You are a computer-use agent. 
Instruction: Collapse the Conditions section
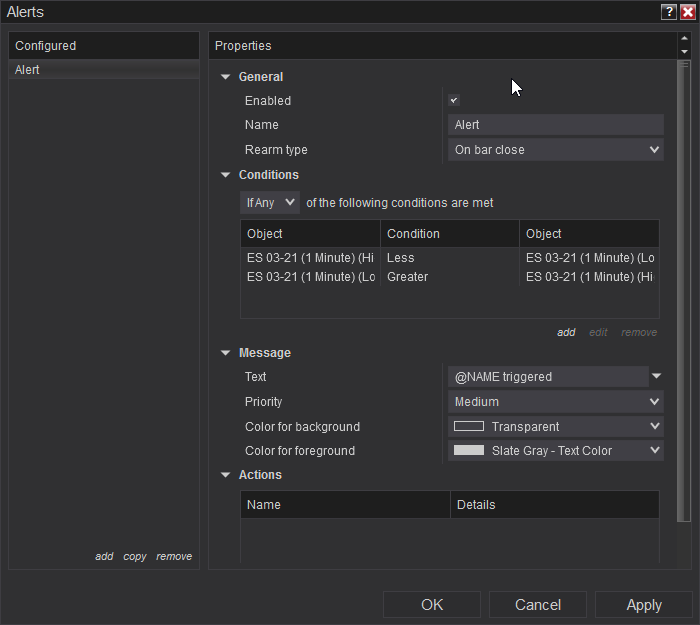click(226, 175)
